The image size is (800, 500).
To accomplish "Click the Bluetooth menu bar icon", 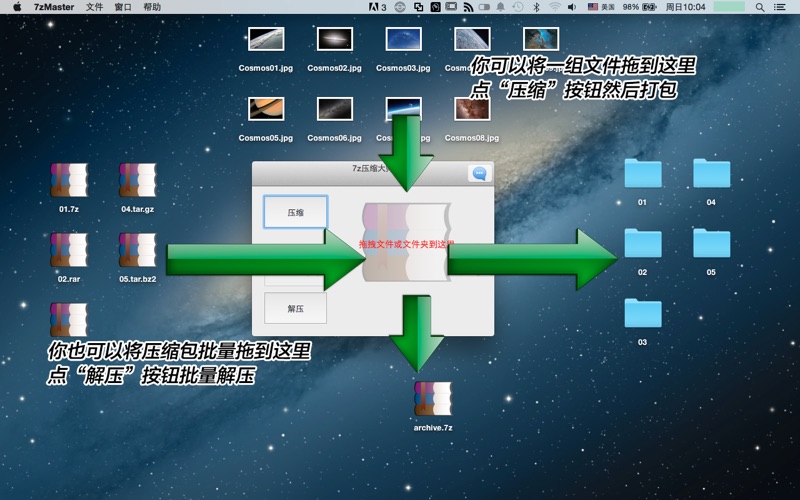I will point(536,7).
